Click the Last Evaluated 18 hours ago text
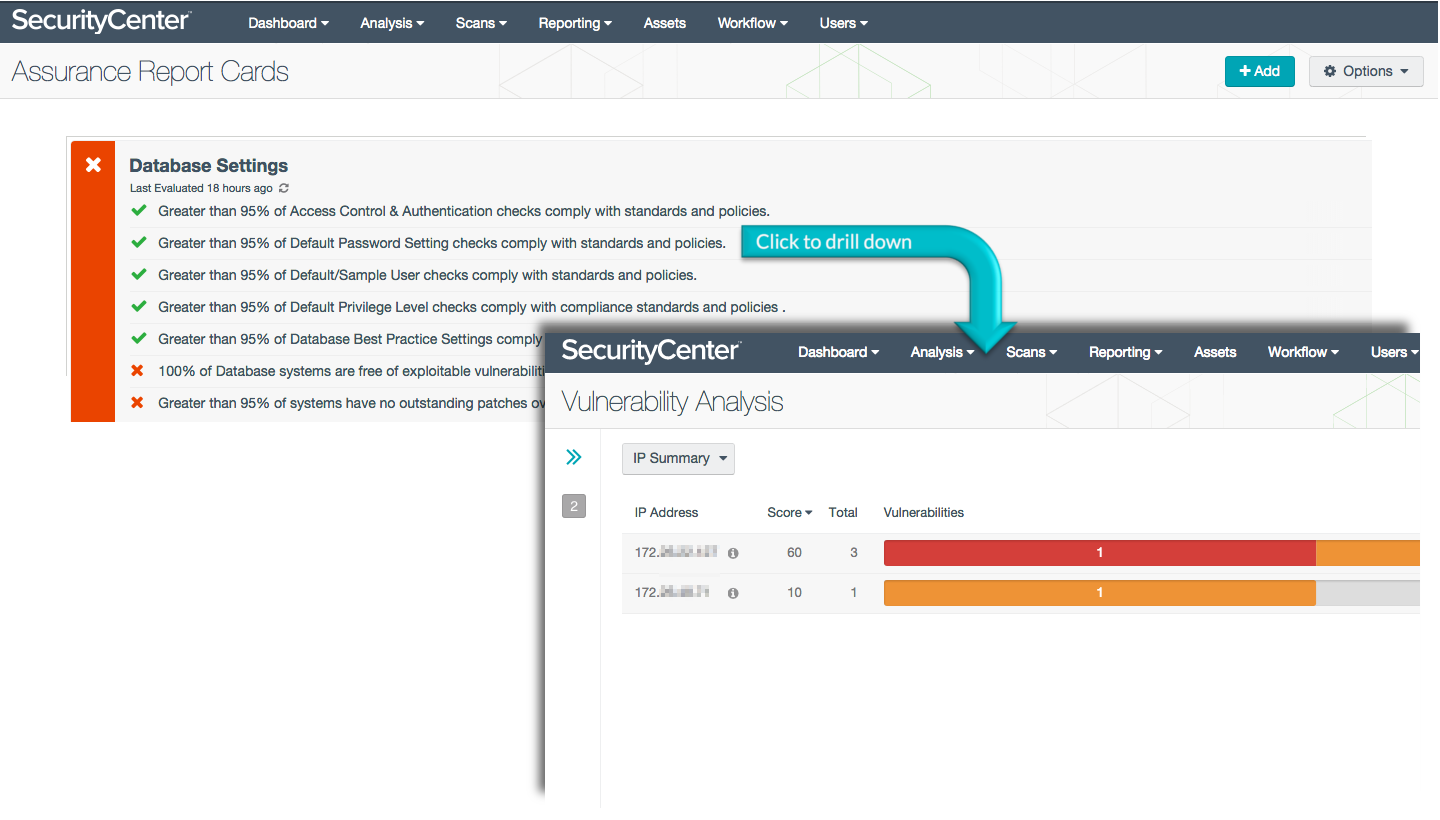Viewport: 1440px width, 820px height. 201,188
